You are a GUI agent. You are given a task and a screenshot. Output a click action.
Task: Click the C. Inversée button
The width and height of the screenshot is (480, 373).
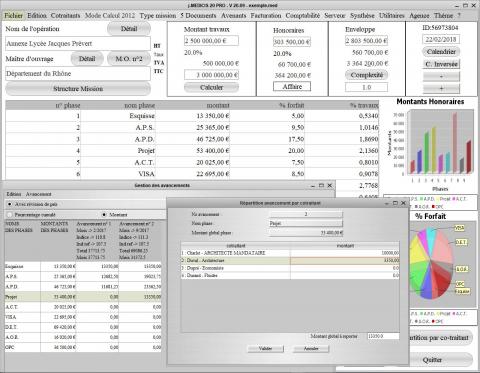pos(441,64)
